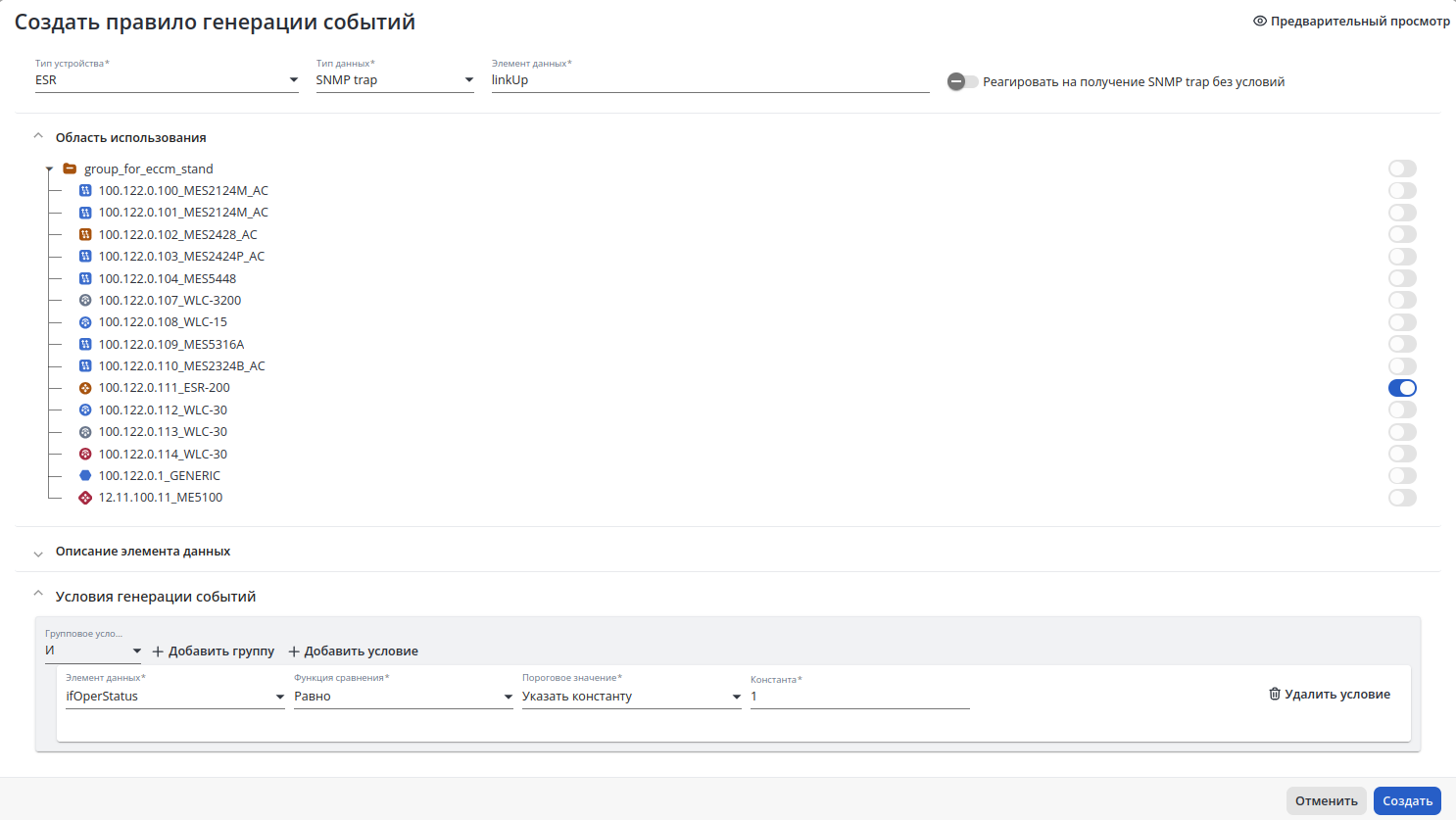Open the Функция сравнения dropdown
The width and height of the screenshot is (1456, 820).
point(404,697)
